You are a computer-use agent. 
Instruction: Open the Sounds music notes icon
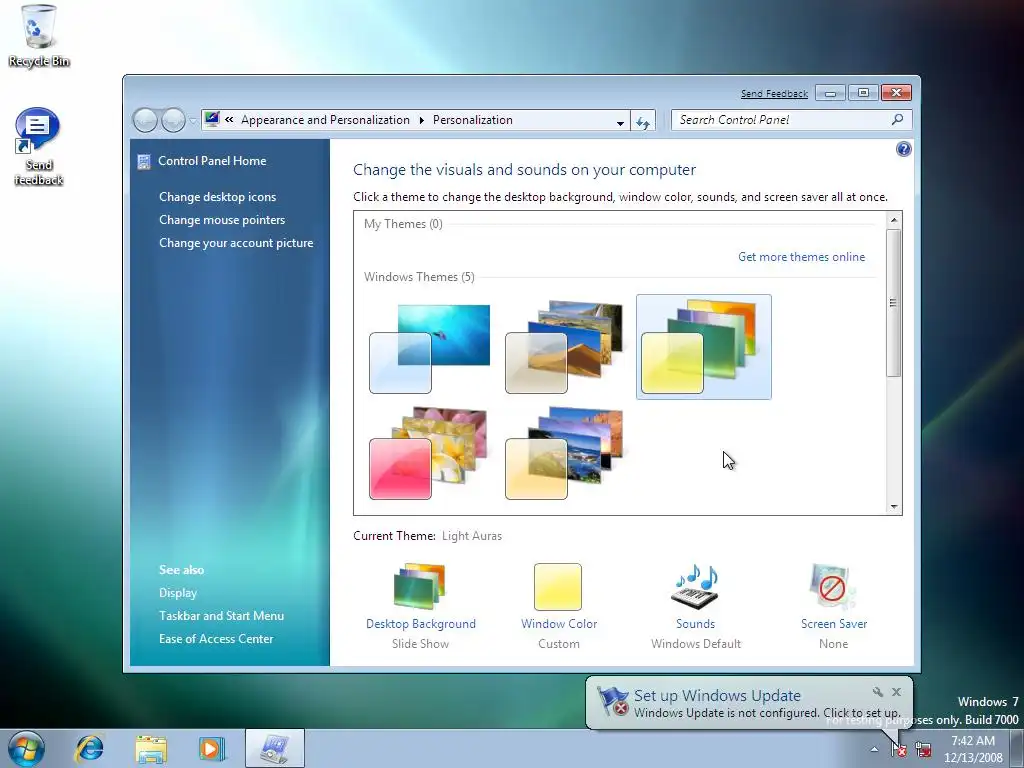pyautogui.click(x=695, y=586)
